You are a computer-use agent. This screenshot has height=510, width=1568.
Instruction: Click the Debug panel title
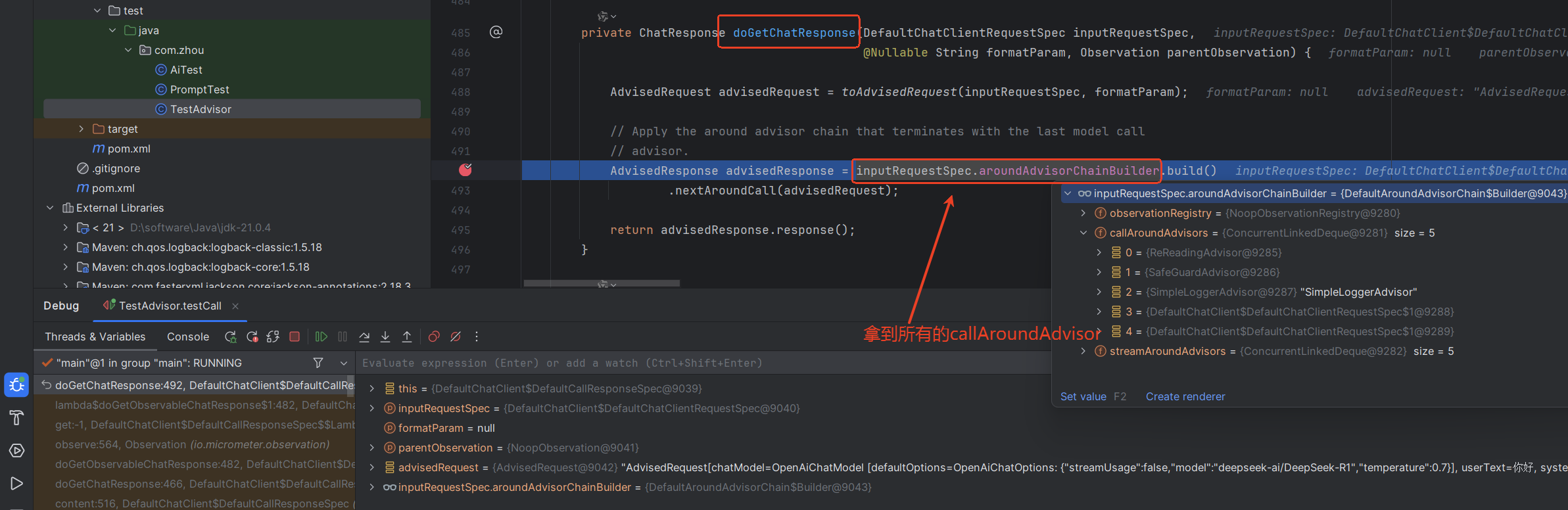61,306
